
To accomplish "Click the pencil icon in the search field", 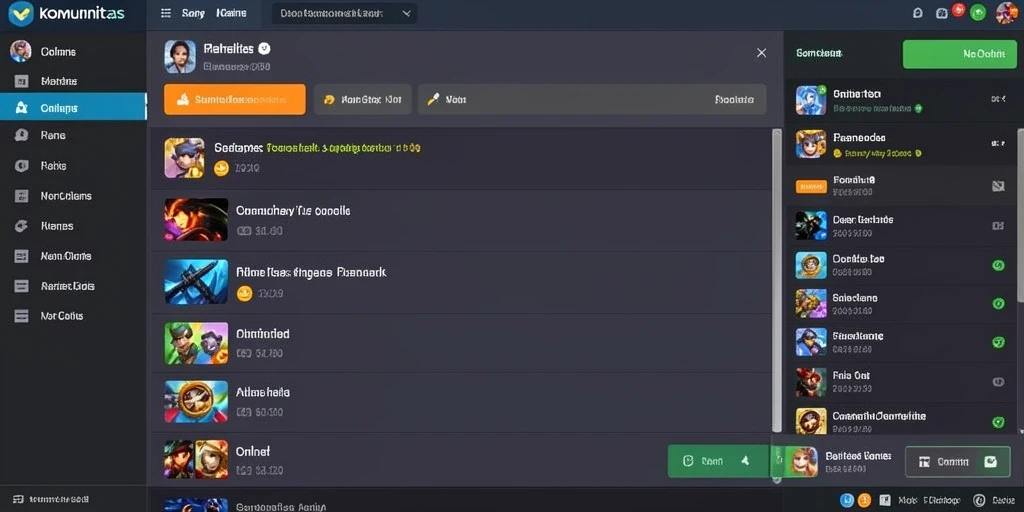I will [x=433, y=99].
